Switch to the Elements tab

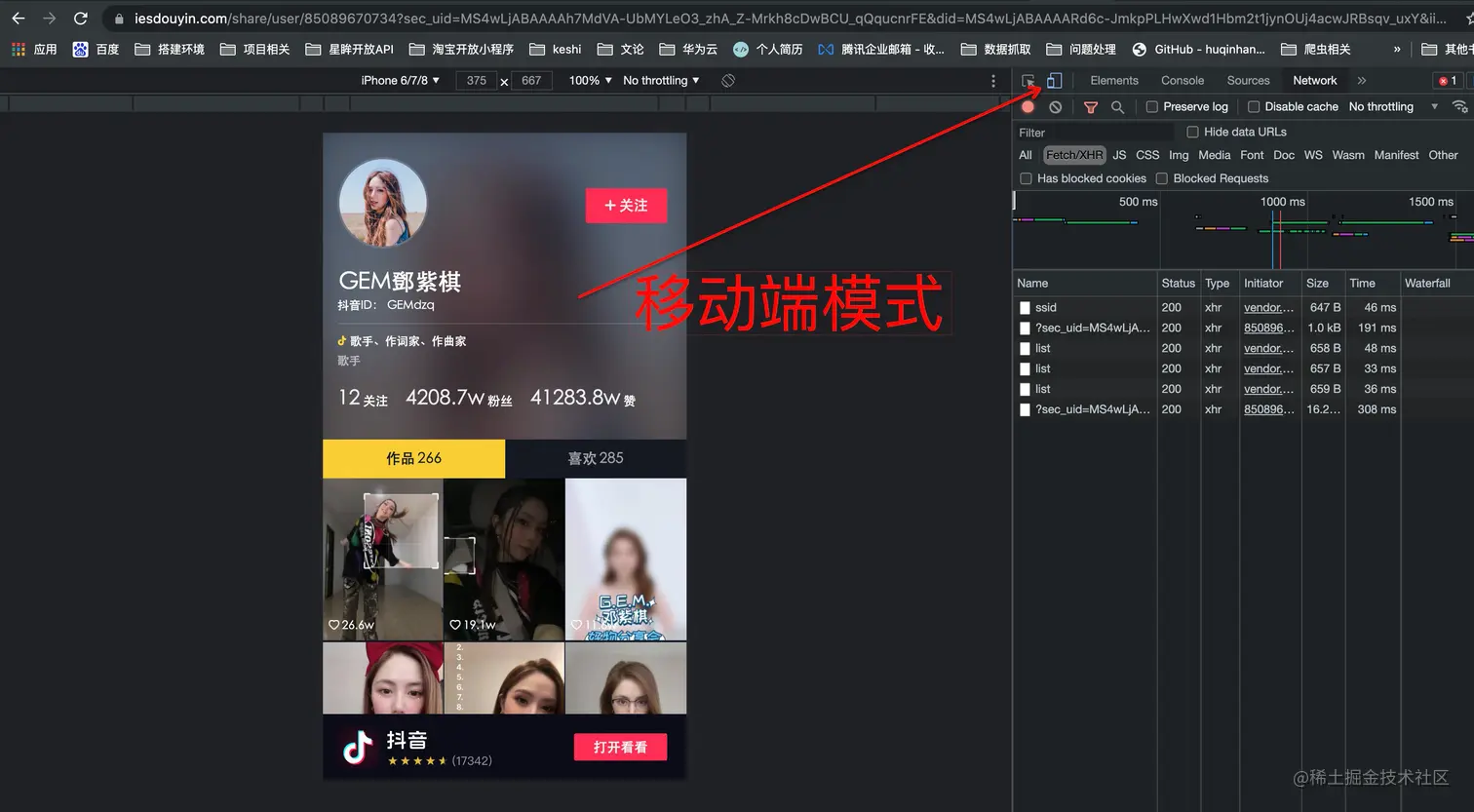(1114, 81)
